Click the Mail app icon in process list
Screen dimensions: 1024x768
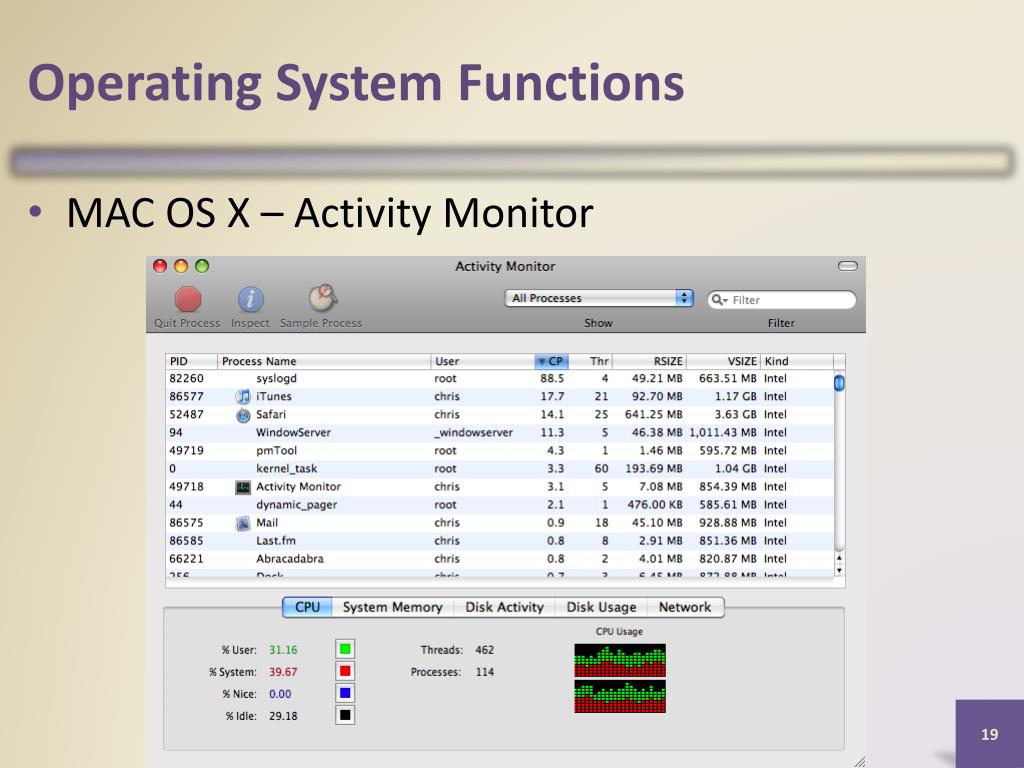click(243, 523)
